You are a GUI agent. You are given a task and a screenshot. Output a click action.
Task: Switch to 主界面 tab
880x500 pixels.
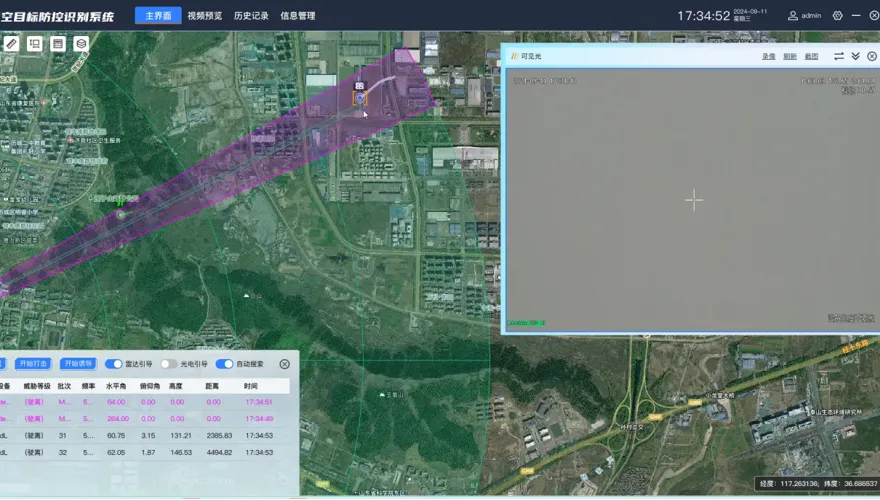pos(158,16)
